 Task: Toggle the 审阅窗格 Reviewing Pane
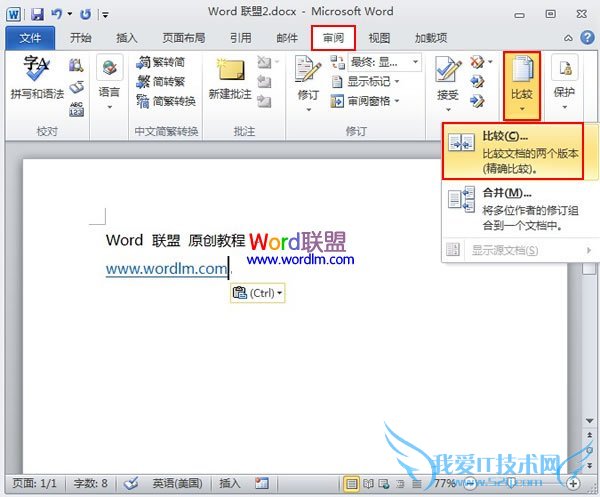point(365,101)
